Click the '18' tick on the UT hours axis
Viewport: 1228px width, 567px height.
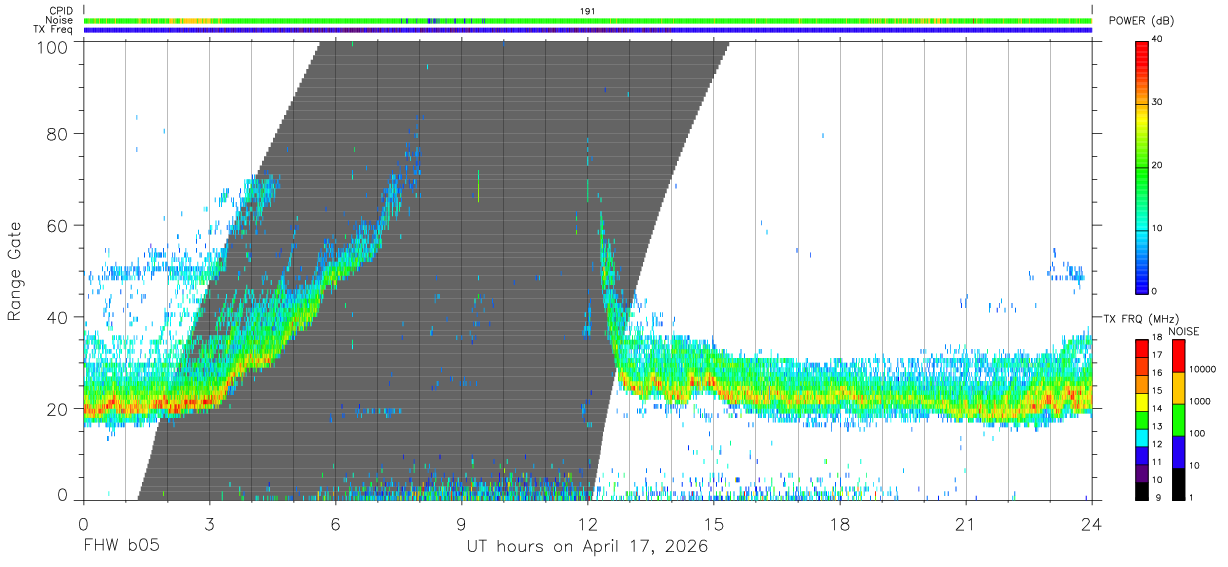(x=840, y=523)
